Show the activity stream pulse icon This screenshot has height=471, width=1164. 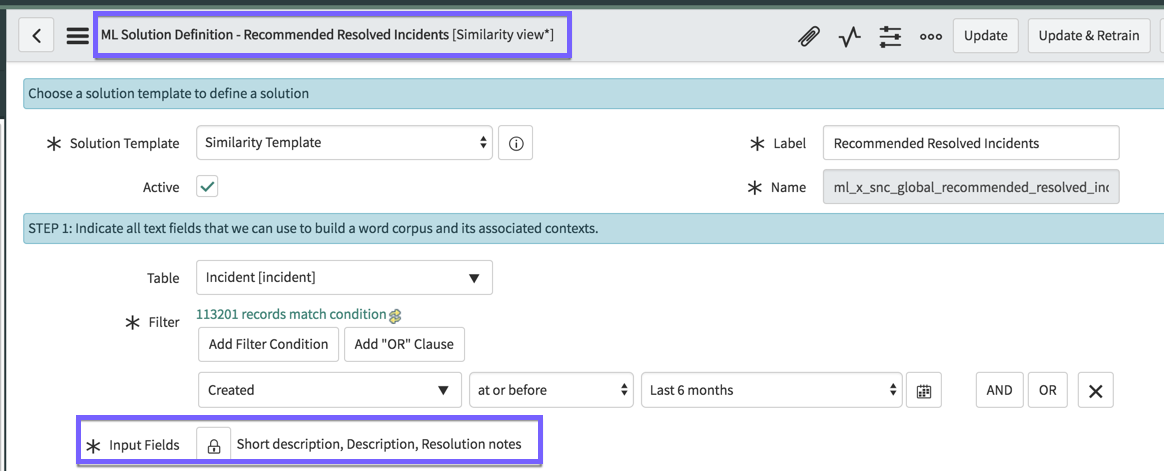click(x=849, y=36)
